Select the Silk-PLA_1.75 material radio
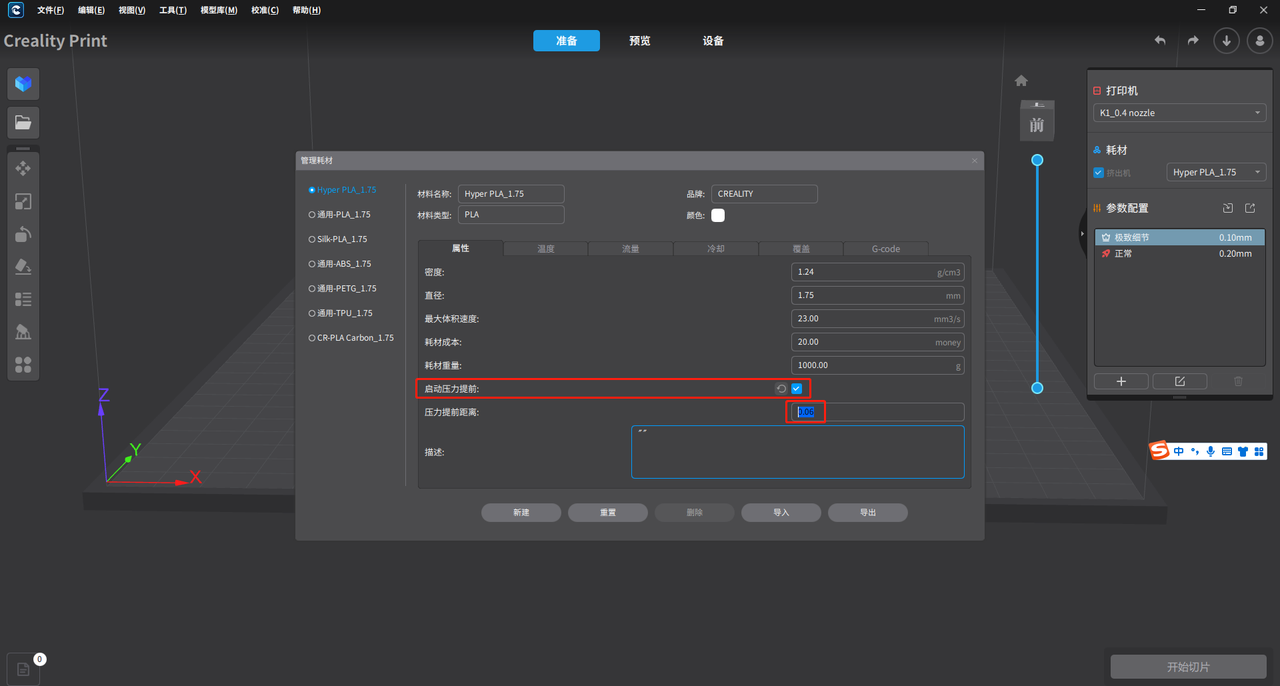1280x686 pixels. click(312, 239)
